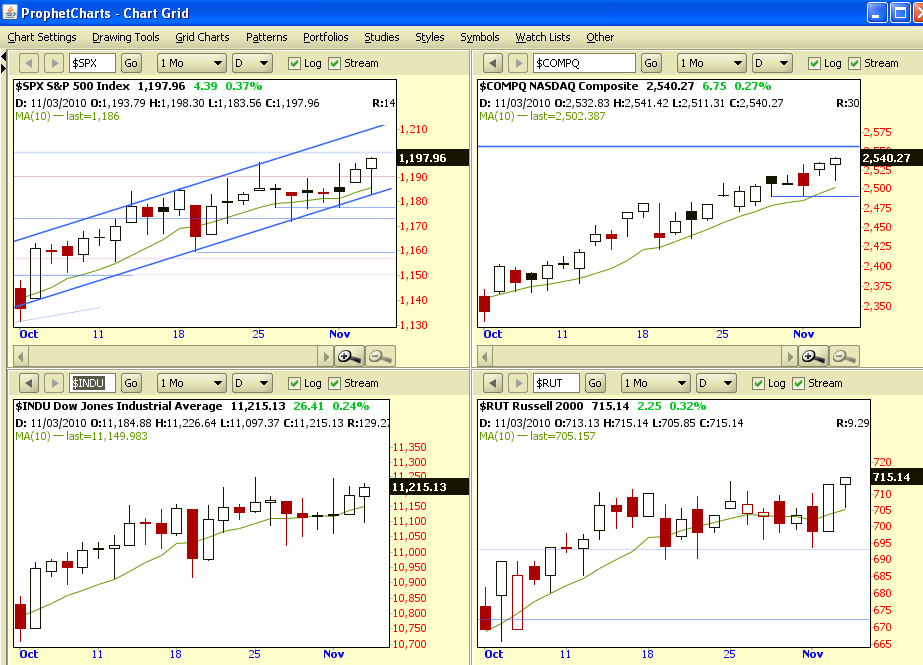Open the Grid Charts menu
The width and height of the screenshot is (923, 665).
[x=202, y=37]
